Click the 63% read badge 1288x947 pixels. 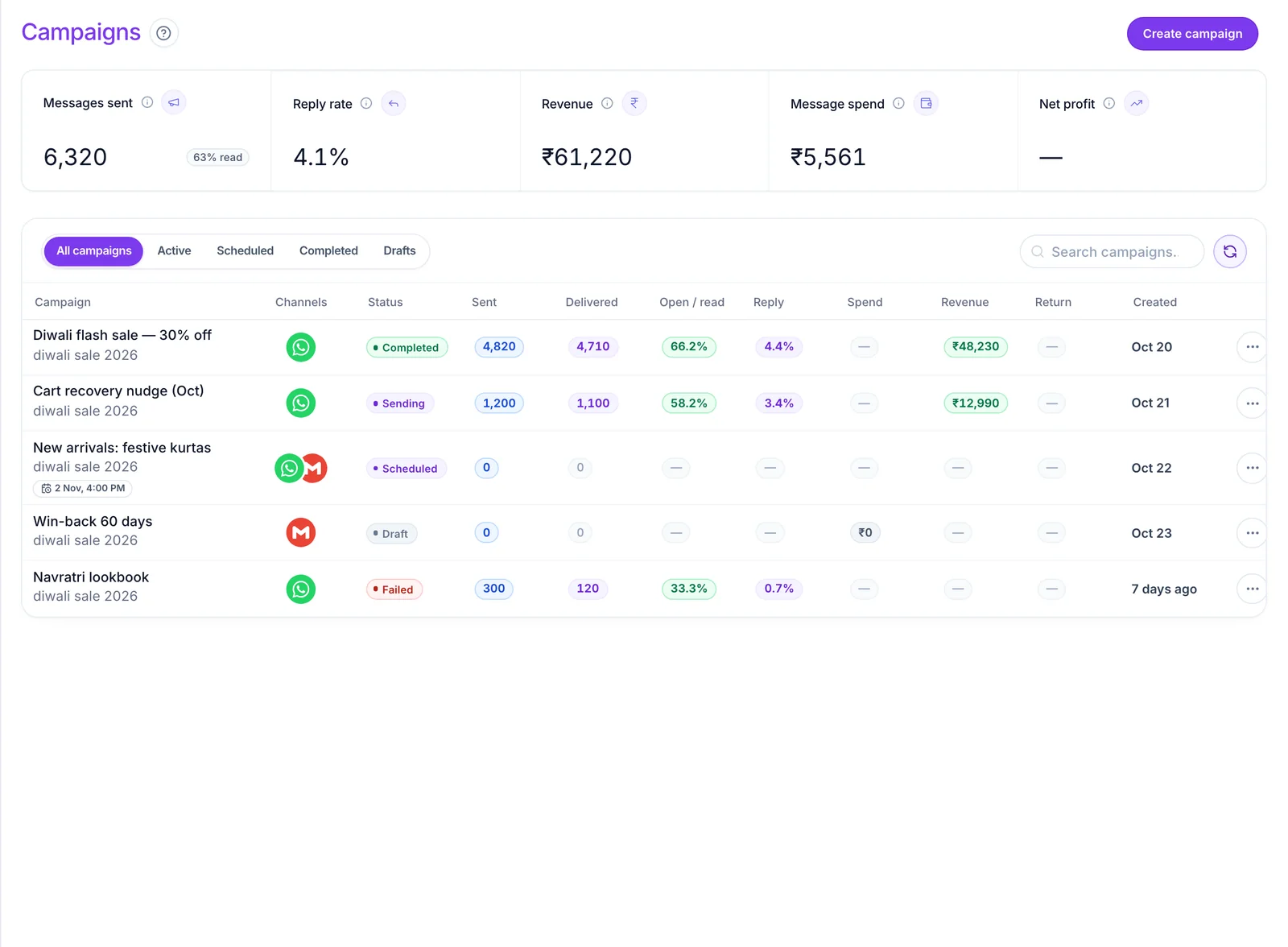click(x=217, y=157)
